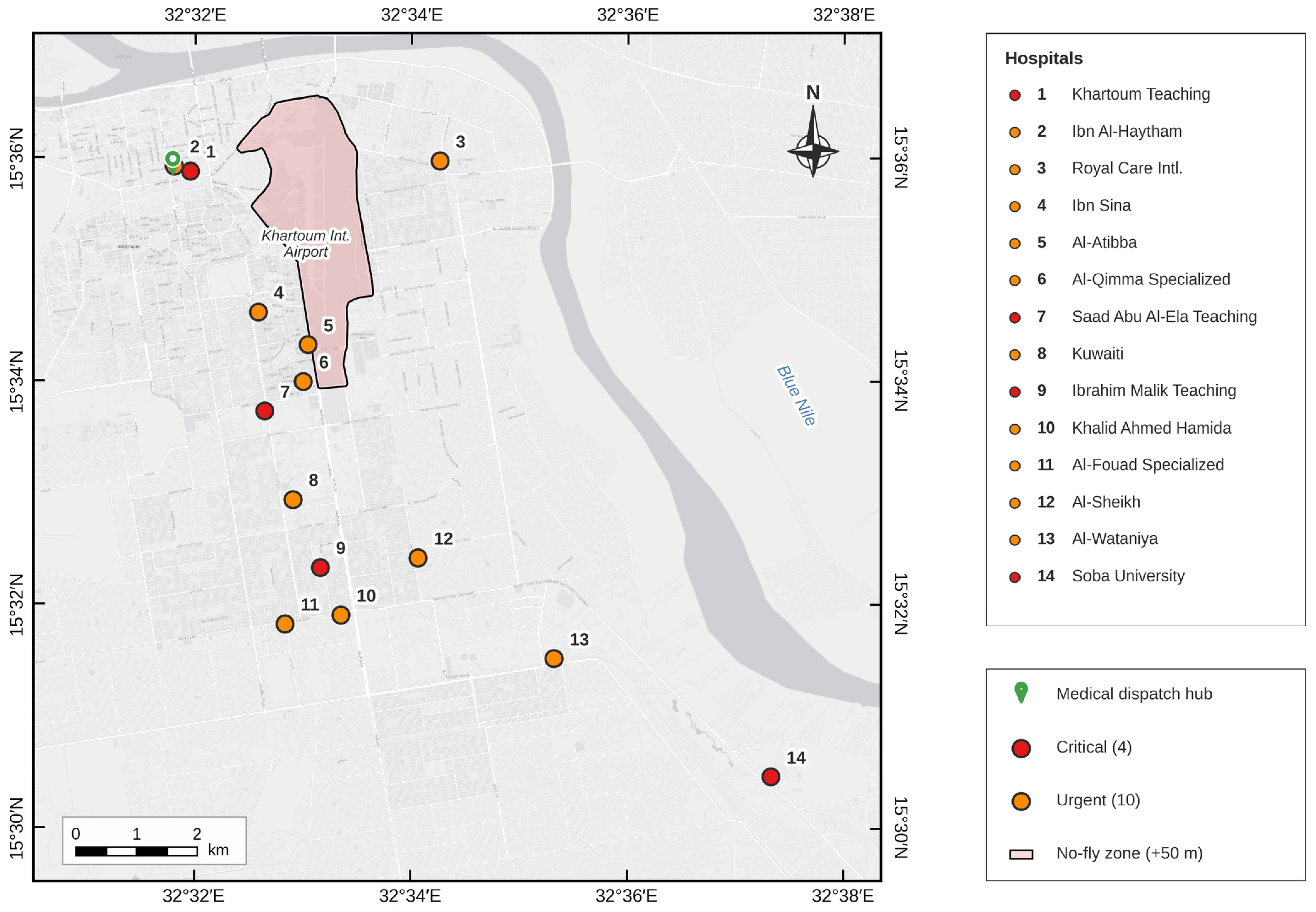This screenshot has height=912, width=1316.
Task: Click the green medical dispatch hub pin on map
Action: pos(173,162)
